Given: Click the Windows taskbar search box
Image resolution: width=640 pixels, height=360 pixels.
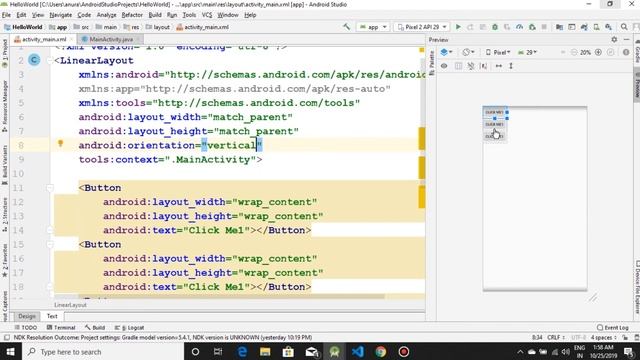Looking at the screenshot, I should pos(102,351).
